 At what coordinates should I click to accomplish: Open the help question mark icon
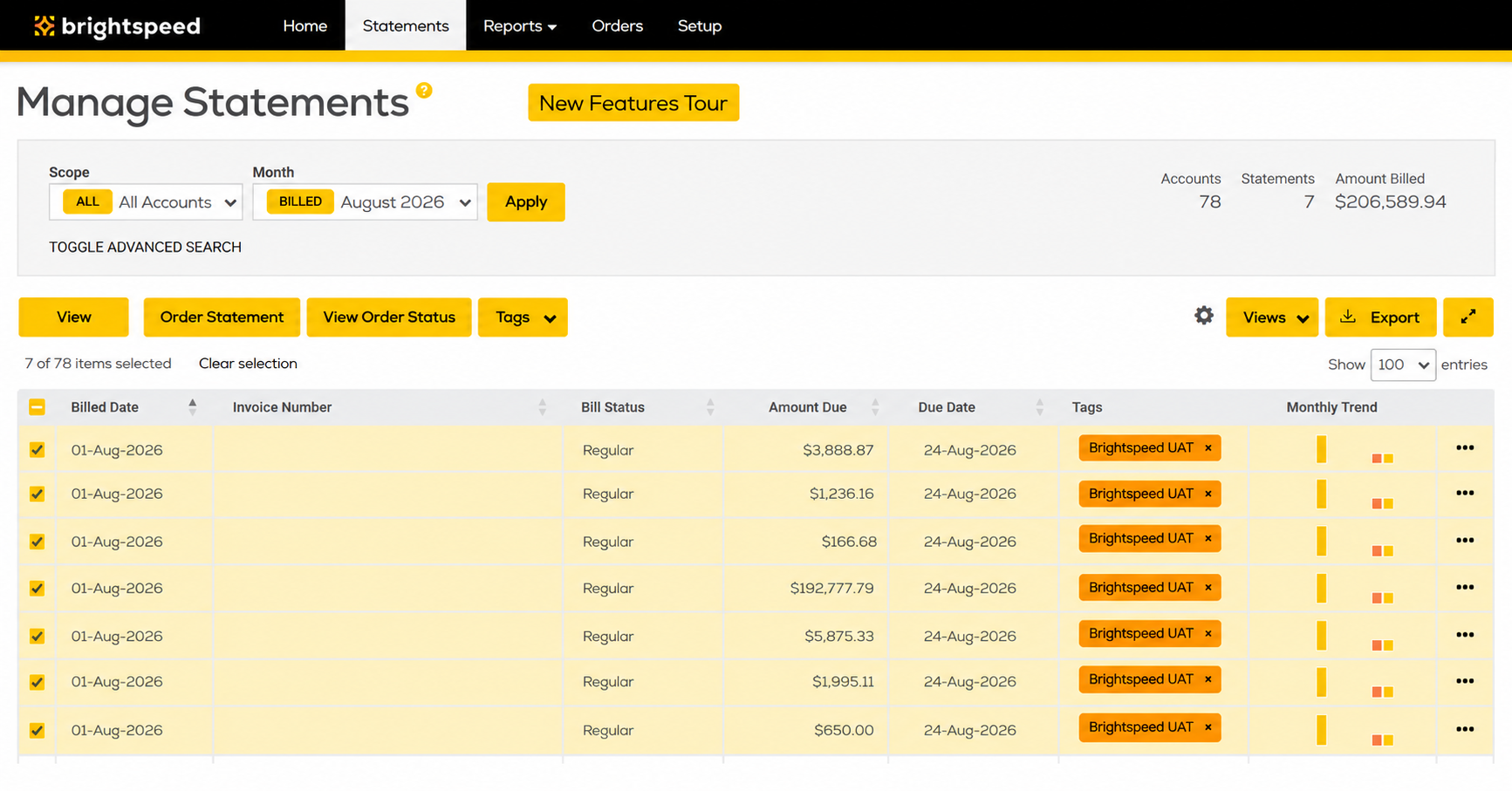(424, 90)
